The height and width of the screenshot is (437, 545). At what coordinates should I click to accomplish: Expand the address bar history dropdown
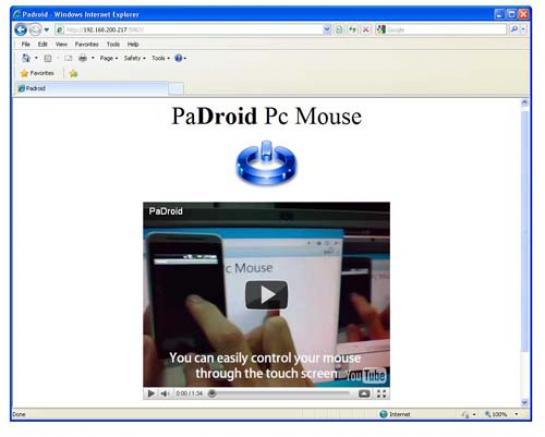pyautogui.click(x=327, y=30)
